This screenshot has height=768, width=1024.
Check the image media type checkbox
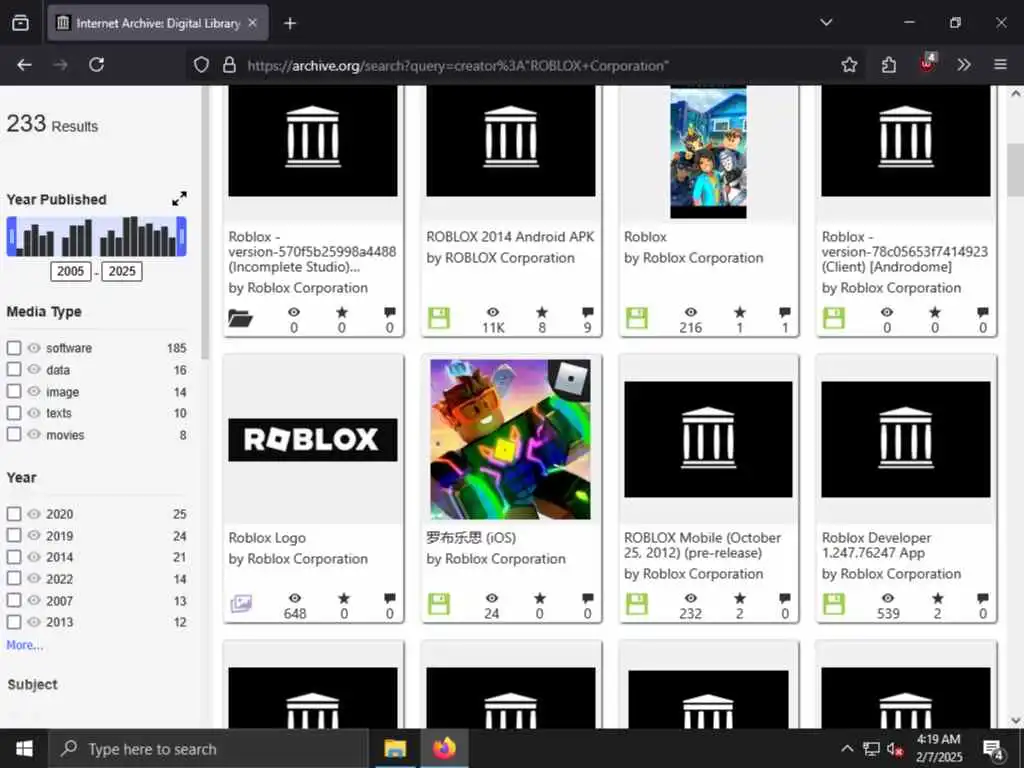coord(14,391)
